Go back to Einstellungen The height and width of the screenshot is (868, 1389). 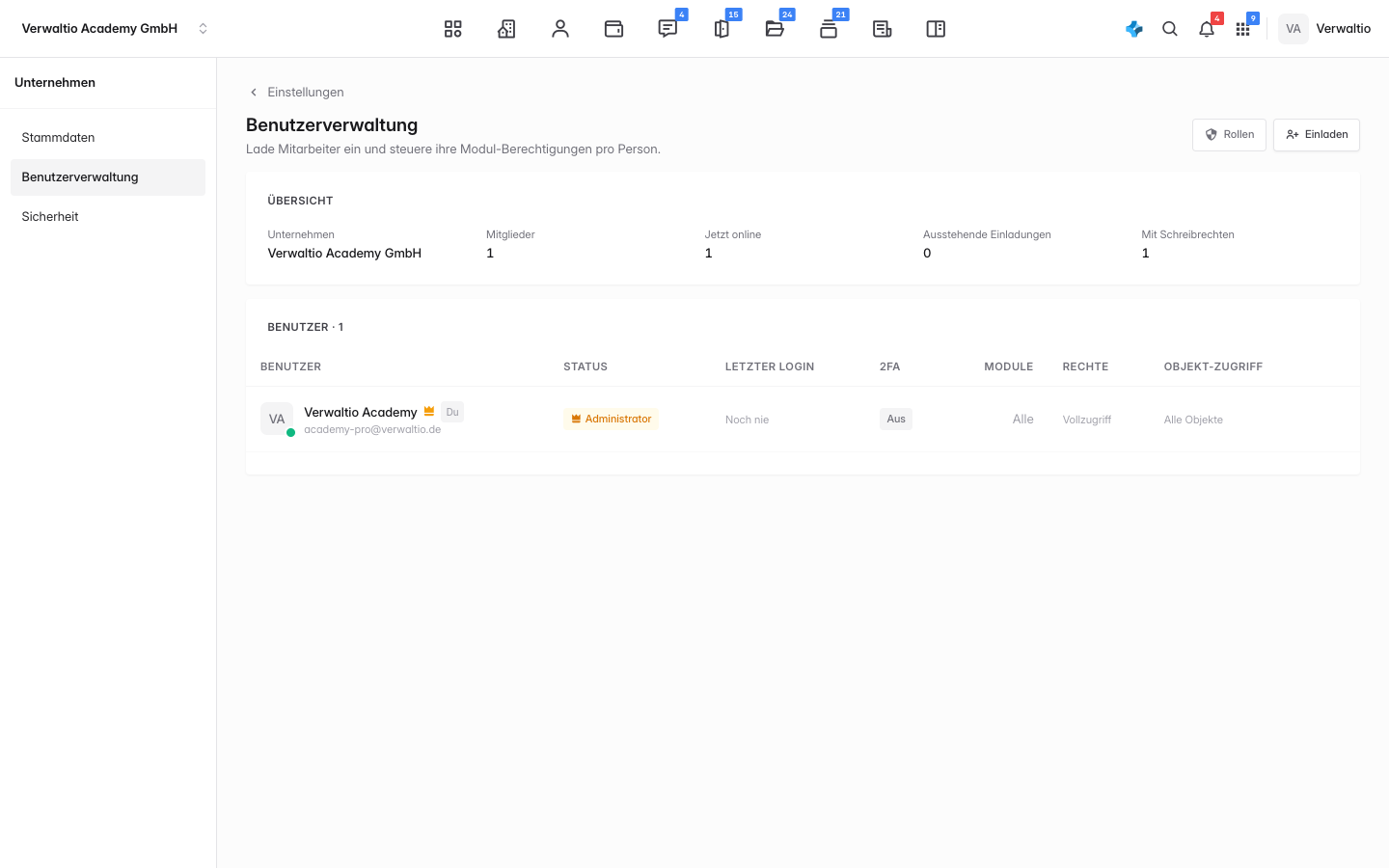296,93
